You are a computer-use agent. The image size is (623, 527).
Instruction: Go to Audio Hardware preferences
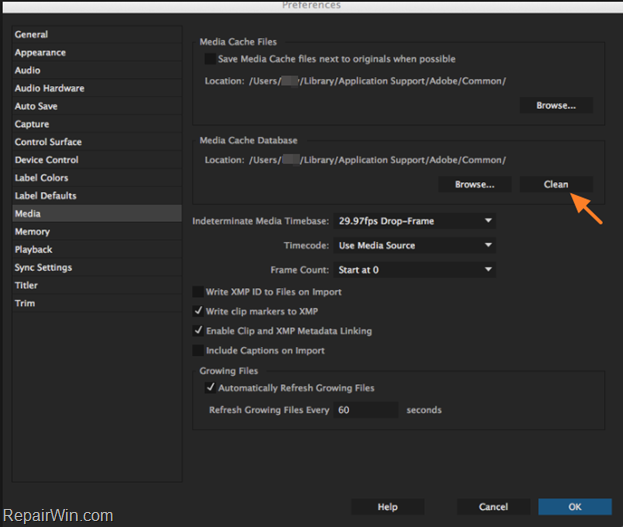97,88
